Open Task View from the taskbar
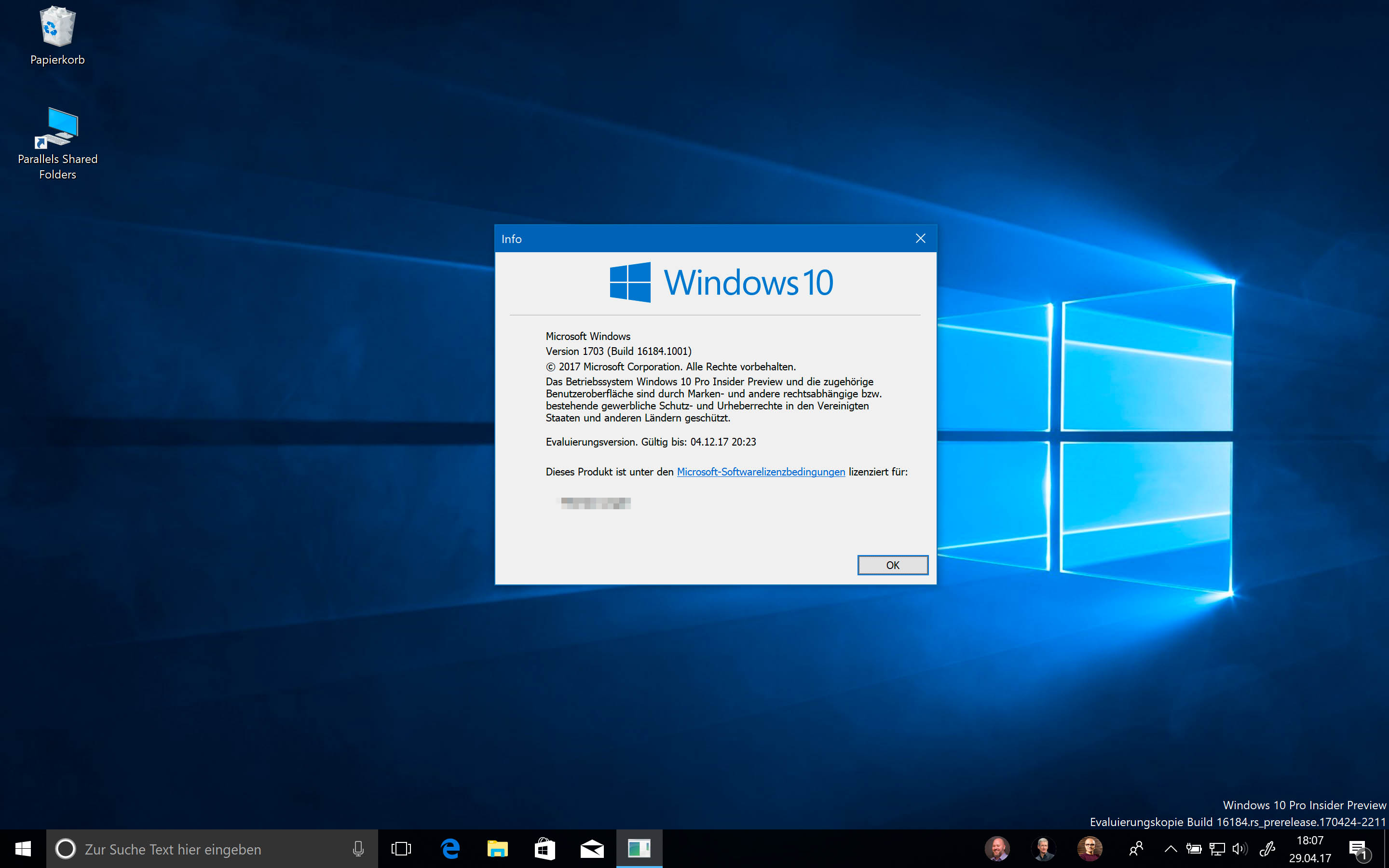The image size is (1389, 868). 401,849
